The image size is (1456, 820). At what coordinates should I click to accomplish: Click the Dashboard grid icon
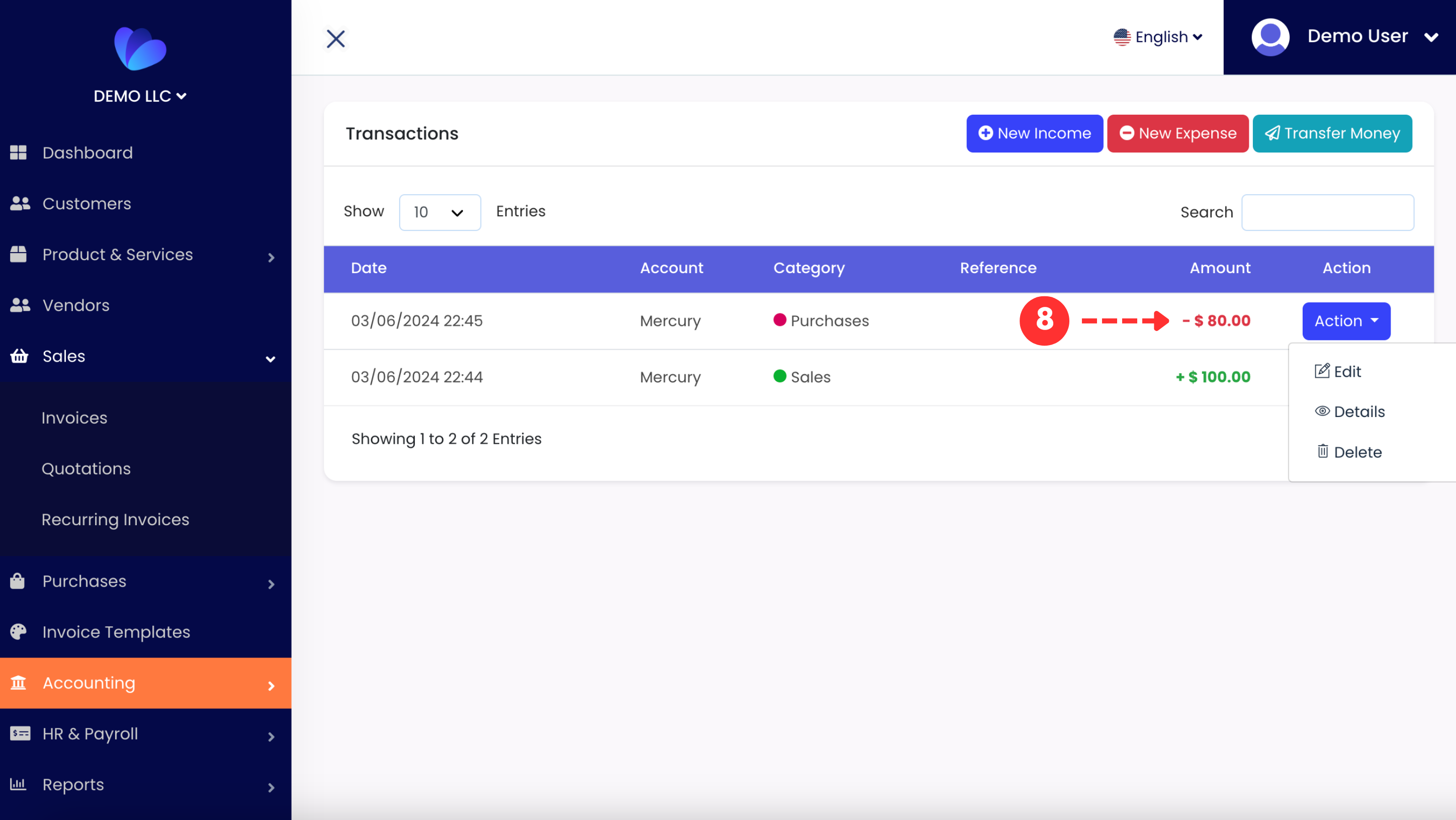tap(18, 153)
